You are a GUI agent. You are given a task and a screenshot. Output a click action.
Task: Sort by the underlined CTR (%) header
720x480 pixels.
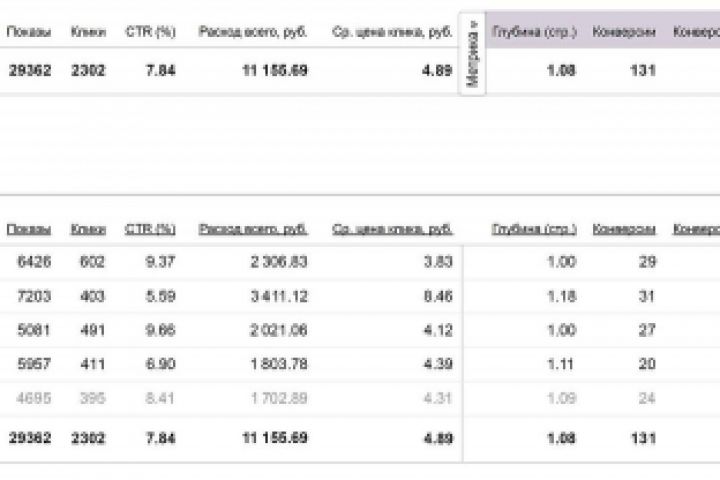150,229
